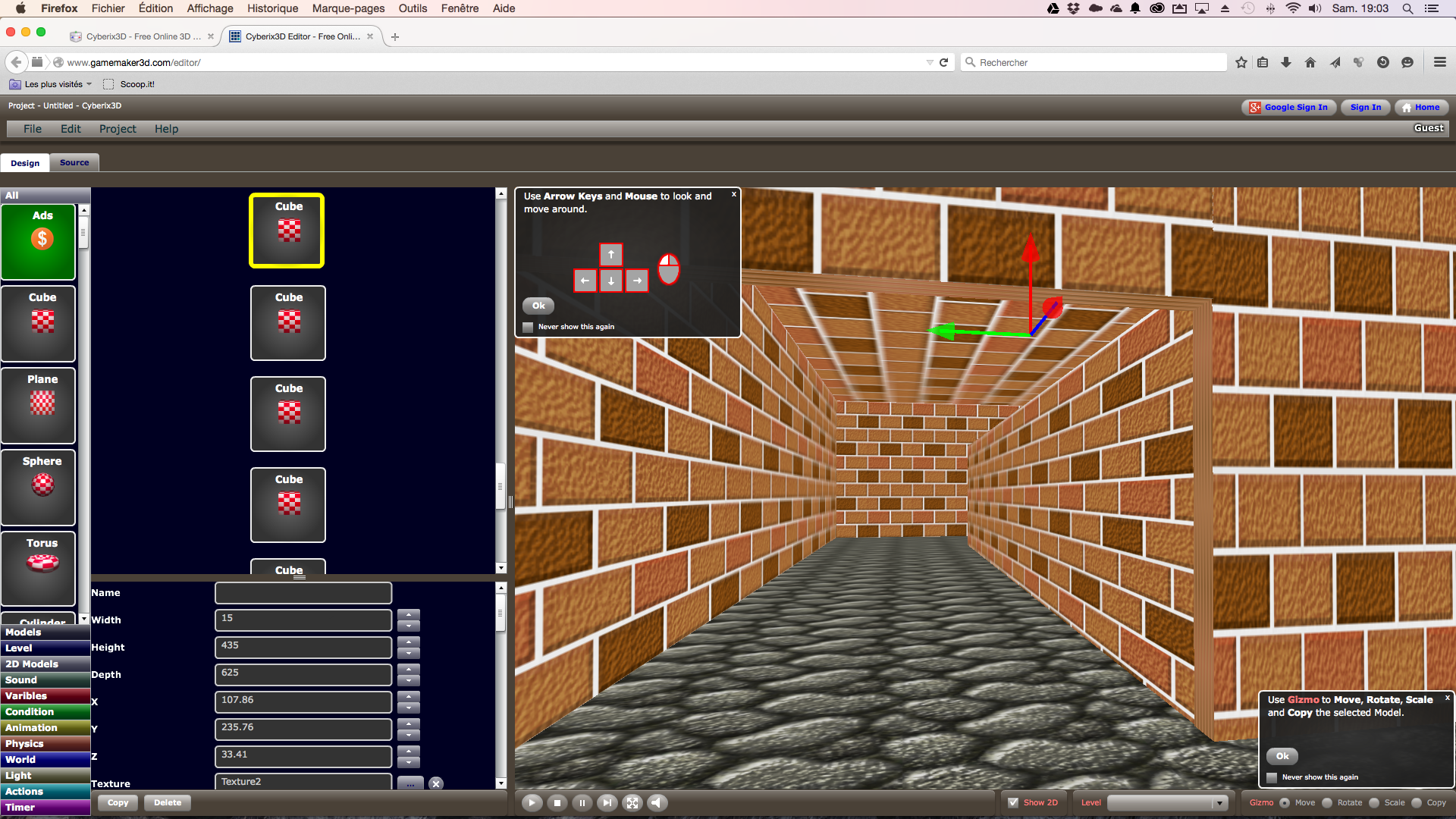Expand the Physics category in sidebar
Viewport: 1456px width, 819px height.
[x=42, y=743]
